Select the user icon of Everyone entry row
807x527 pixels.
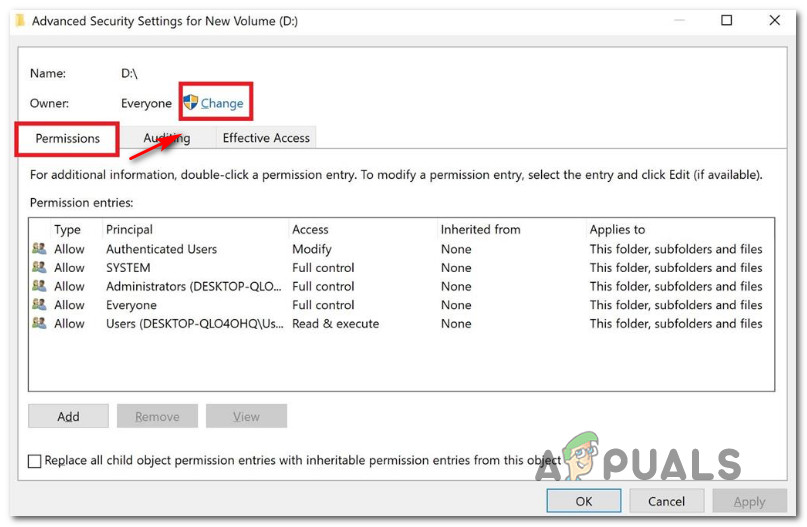(39, 304)
